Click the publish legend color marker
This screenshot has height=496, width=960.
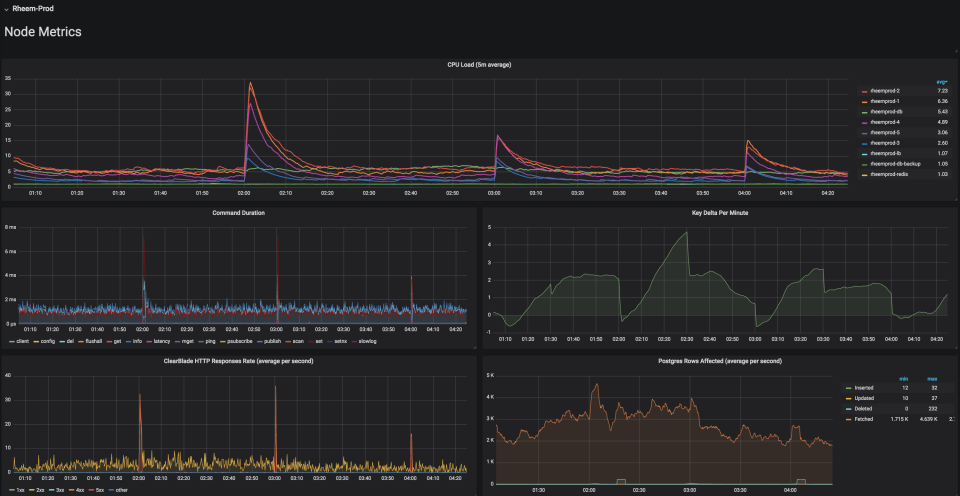pos(259,341)
